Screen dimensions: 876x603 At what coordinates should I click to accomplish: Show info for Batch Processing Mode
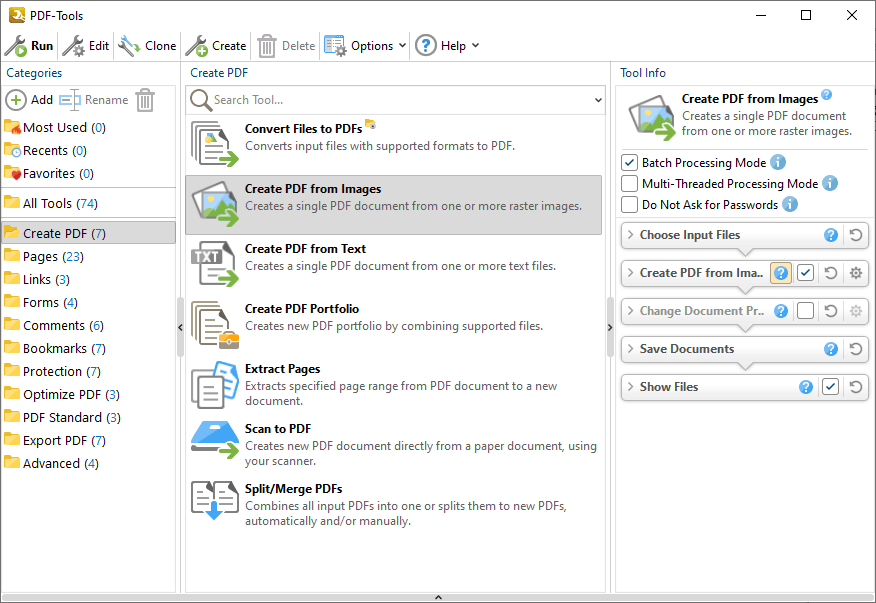[x=778, y=162]
